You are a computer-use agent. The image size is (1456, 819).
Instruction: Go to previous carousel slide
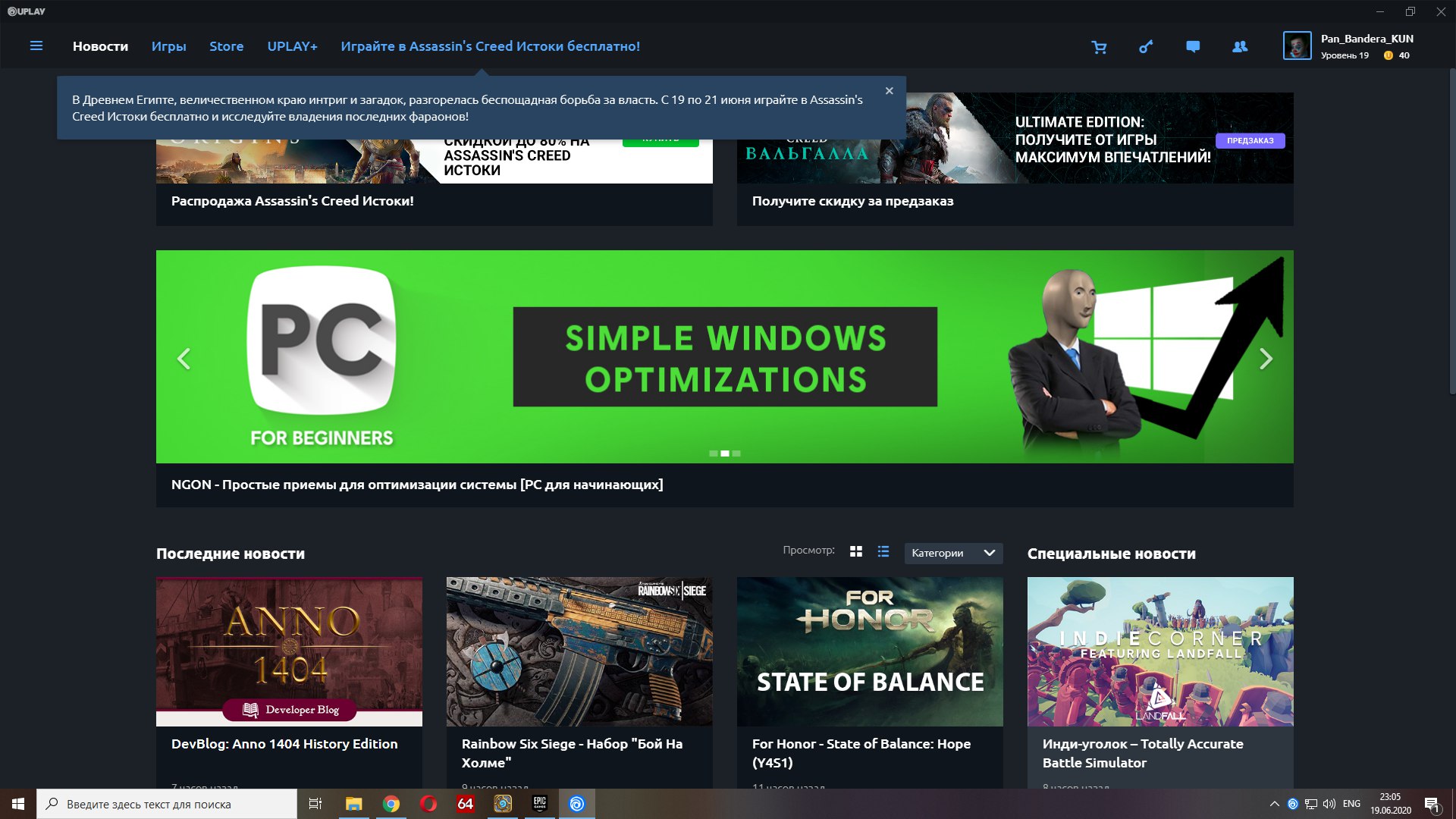click(184, 358)
